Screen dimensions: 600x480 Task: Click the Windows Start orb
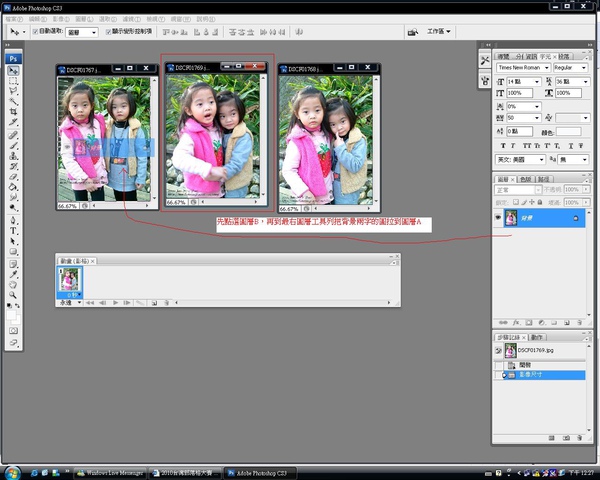coord(13,473)
